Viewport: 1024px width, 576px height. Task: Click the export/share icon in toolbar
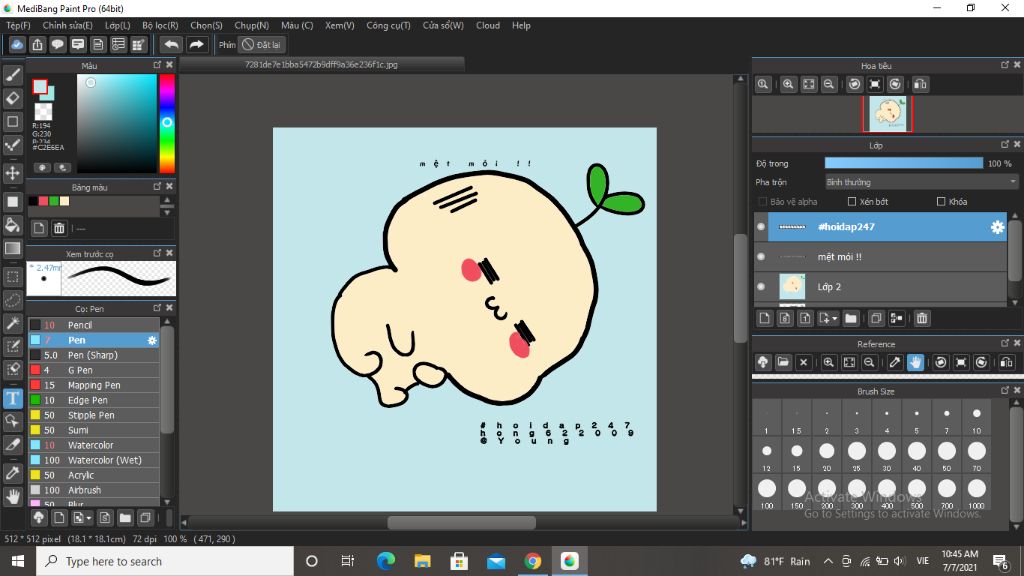pyautogui.click(x=37, y=44)
